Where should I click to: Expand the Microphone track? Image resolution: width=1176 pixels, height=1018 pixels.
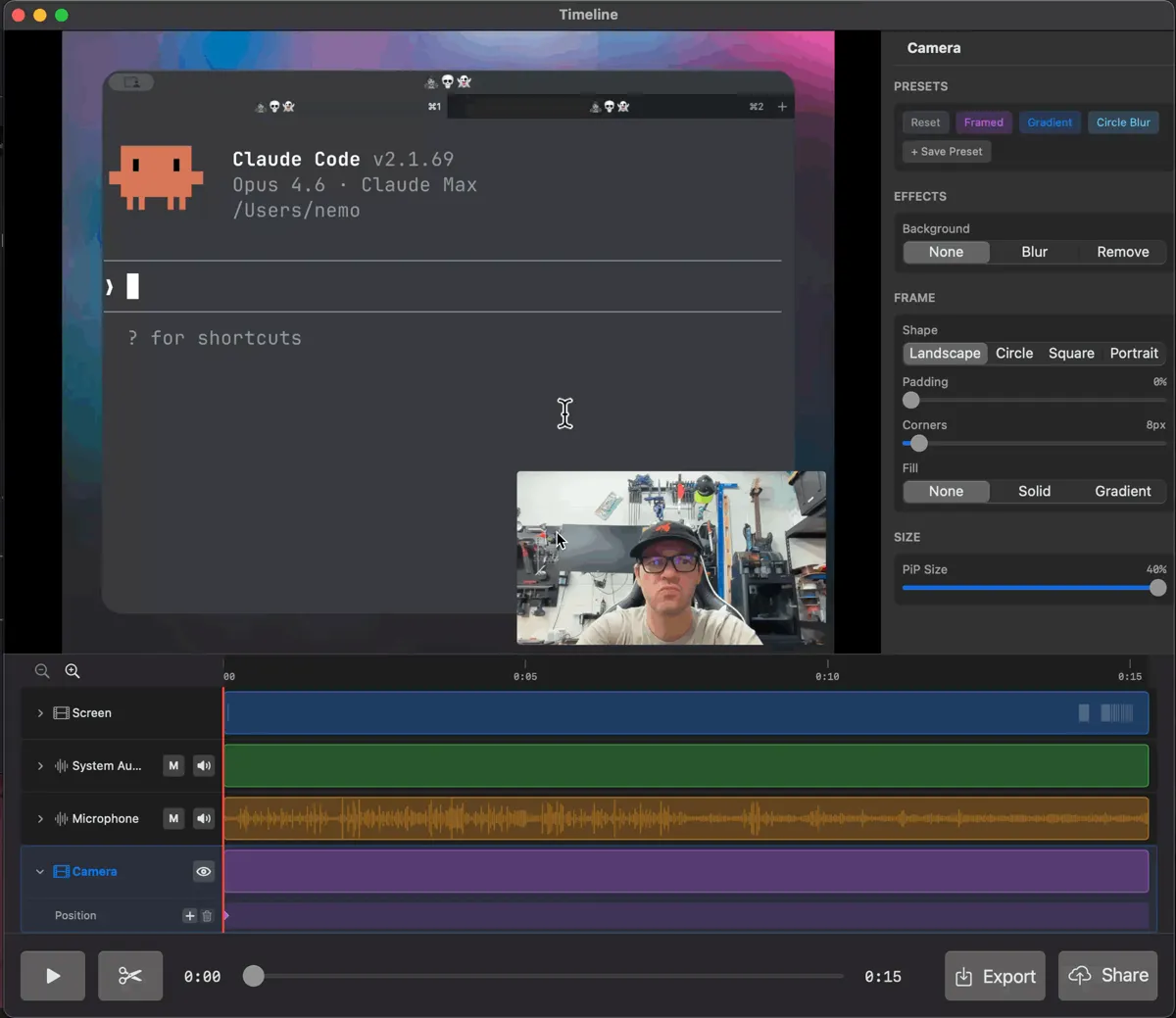click(40, 819)
